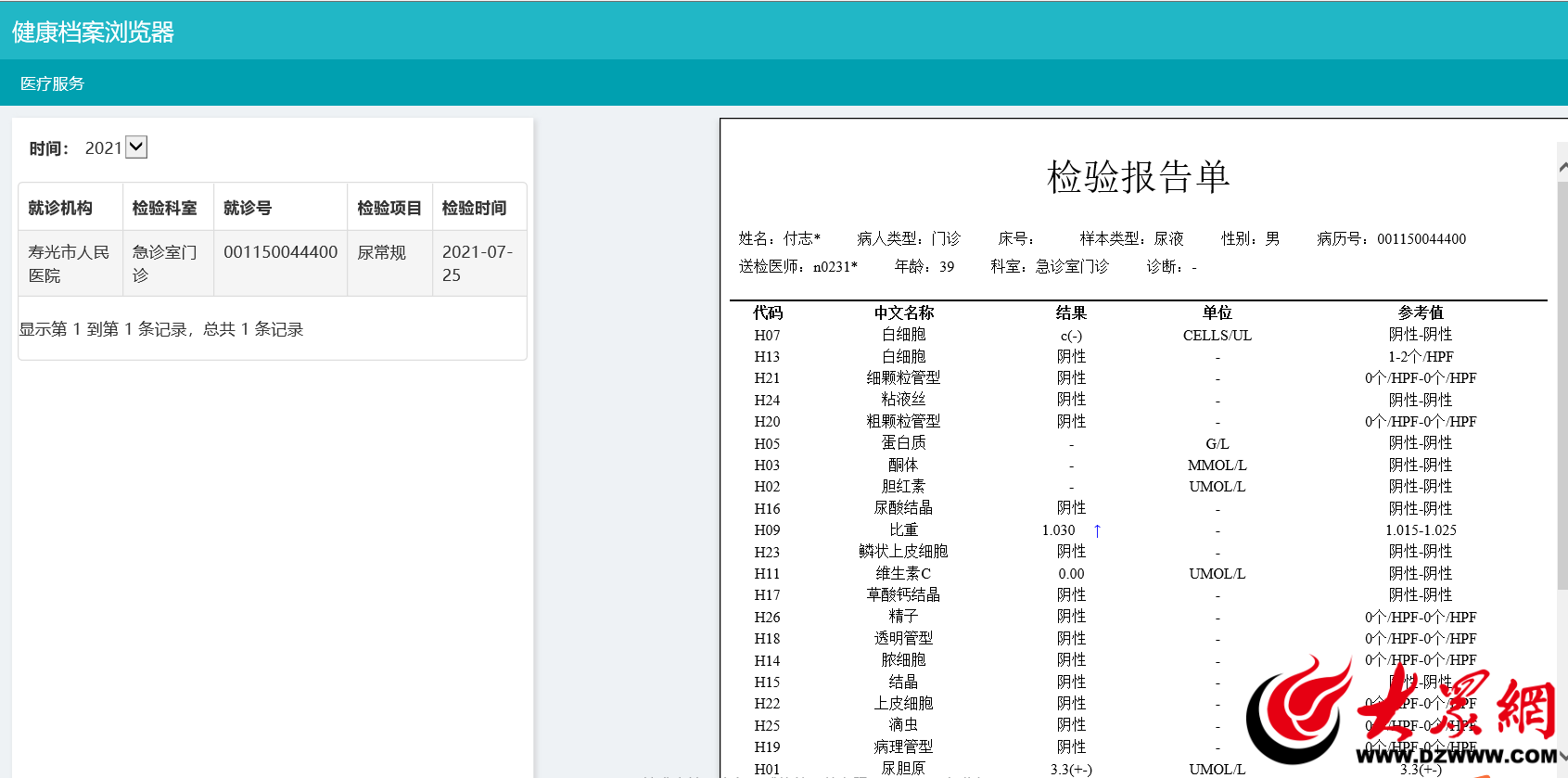The height and width of the screenshot is (778, 1568).
Task: Click the 病历号 001150044400 in report header
Action: (x=1392, y=239)
